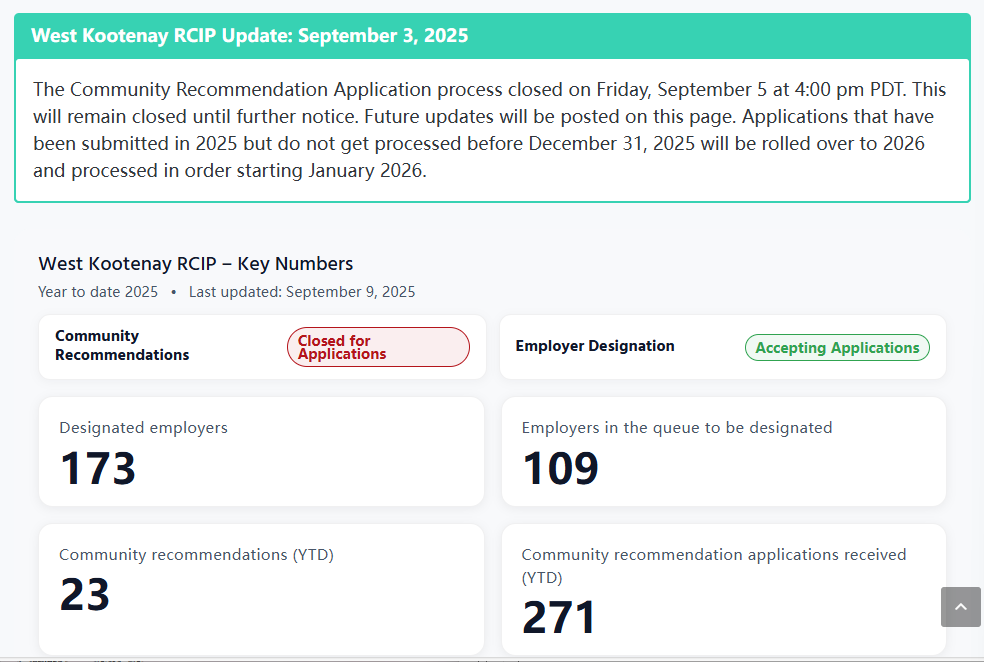Click the Community recommendation applications received label

pos(713,555)
